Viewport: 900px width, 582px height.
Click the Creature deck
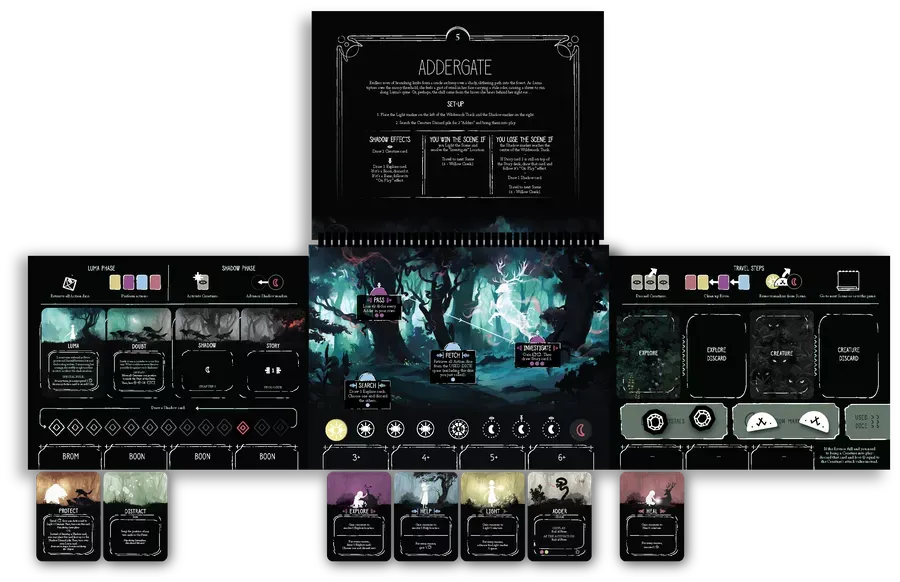pyautogui.click(x=781, y=355)
